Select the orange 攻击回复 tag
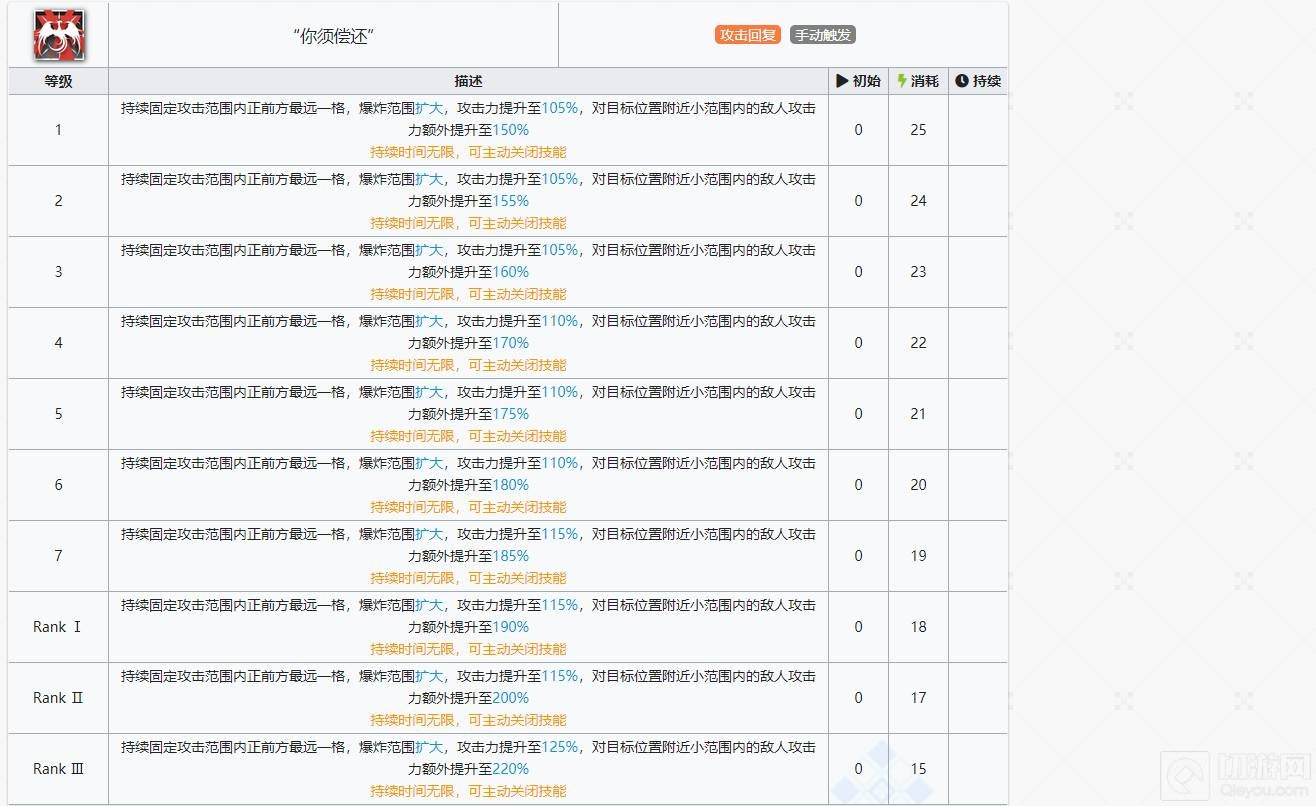This screenshot has height=806, width=1316. pyautogui.click(x=747, y=35)
